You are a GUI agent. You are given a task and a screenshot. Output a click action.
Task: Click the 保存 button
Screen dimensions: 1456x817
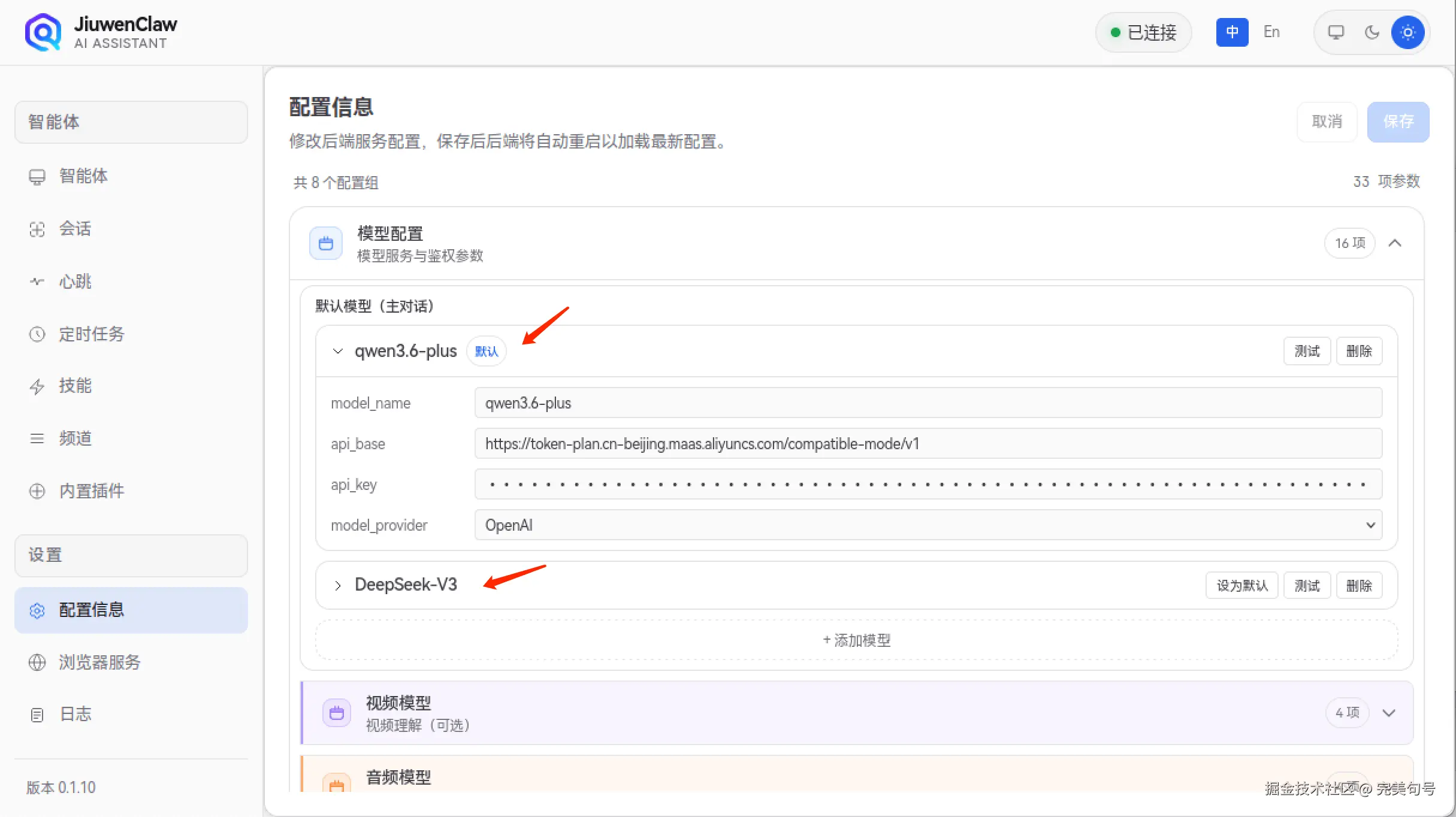(x=1398, y=122)
